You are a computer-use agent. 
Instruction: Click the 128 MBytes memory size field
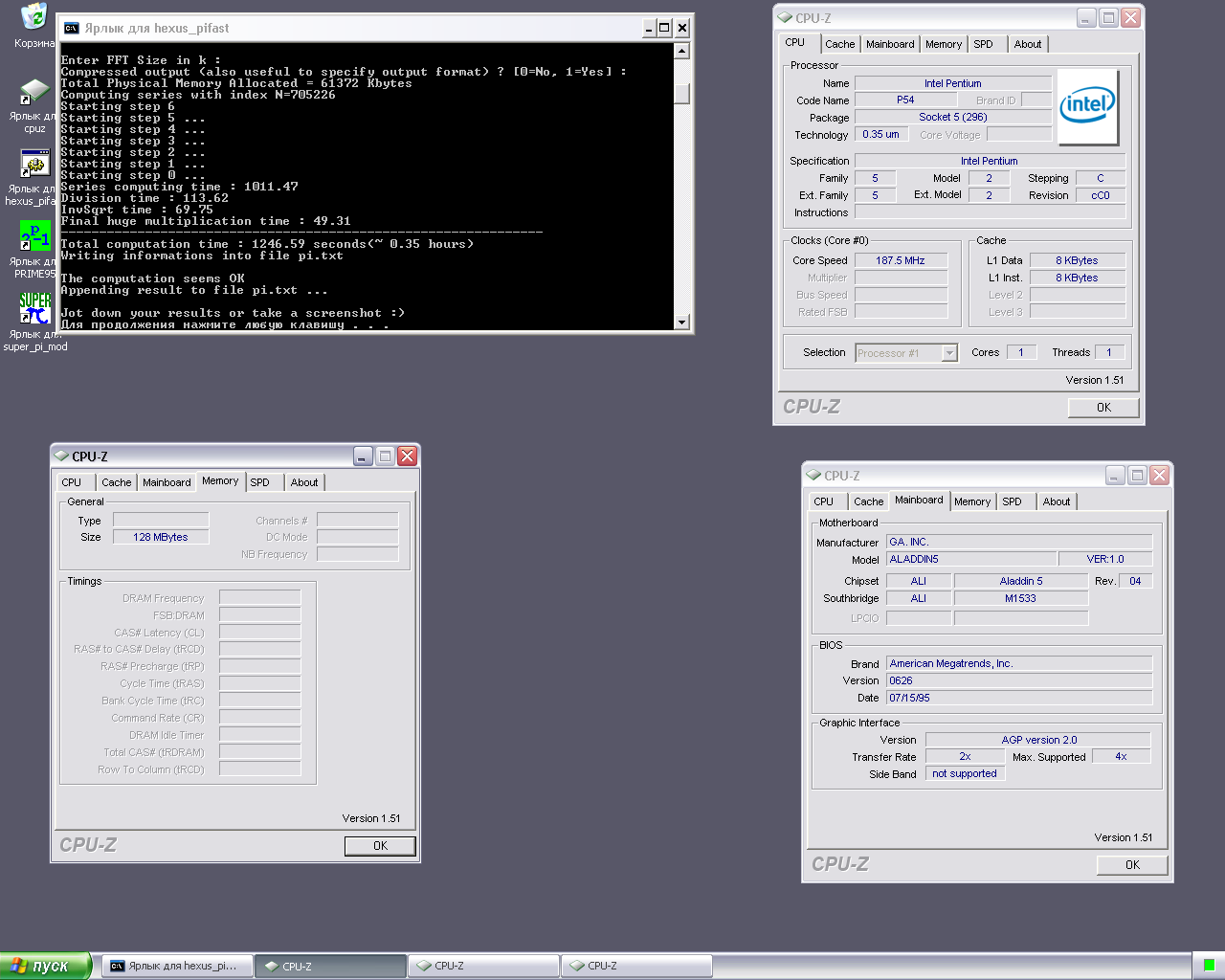(x=161, y=537)
